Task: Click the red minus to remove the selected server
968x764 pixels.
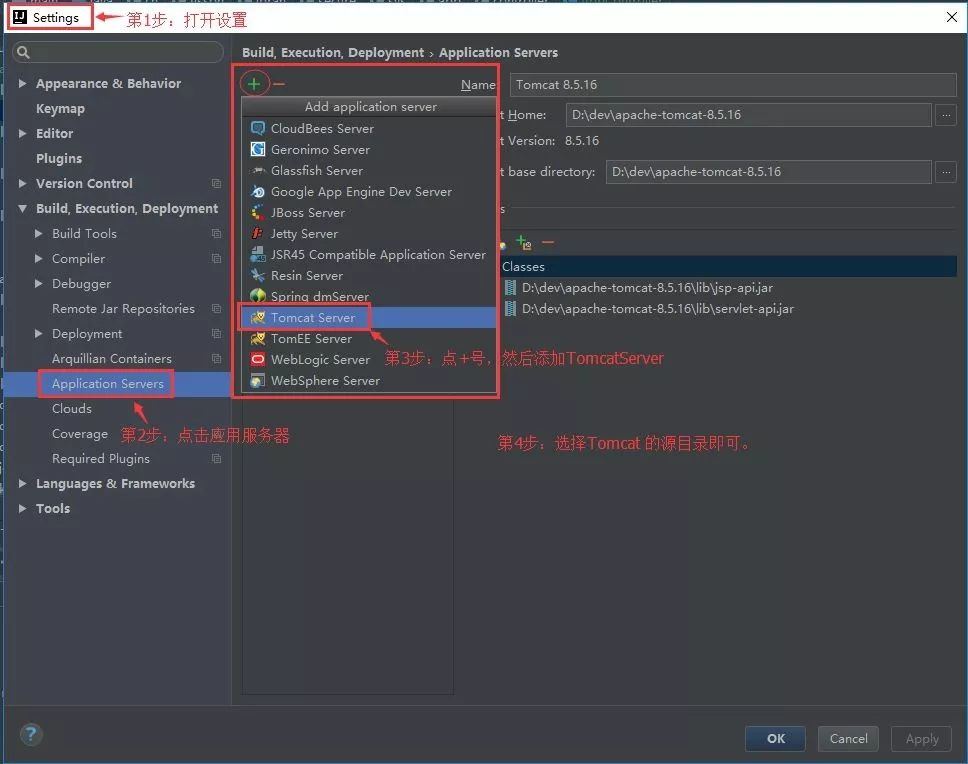Action: point(277,83)
